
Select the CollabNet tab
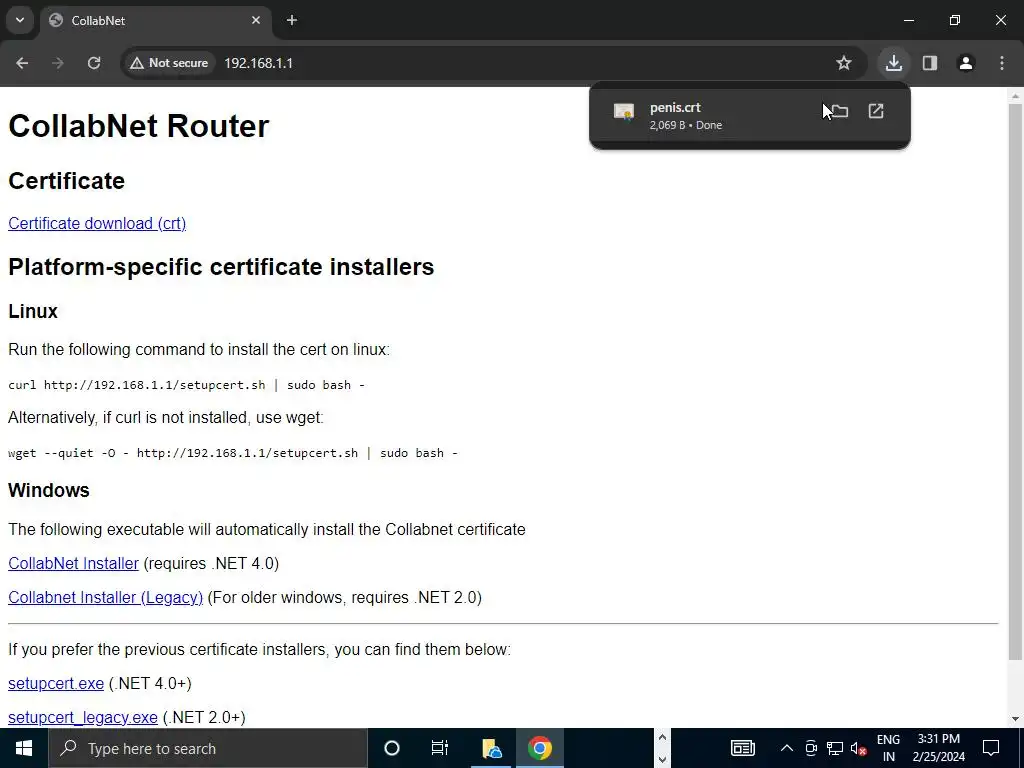pos(157,20)
